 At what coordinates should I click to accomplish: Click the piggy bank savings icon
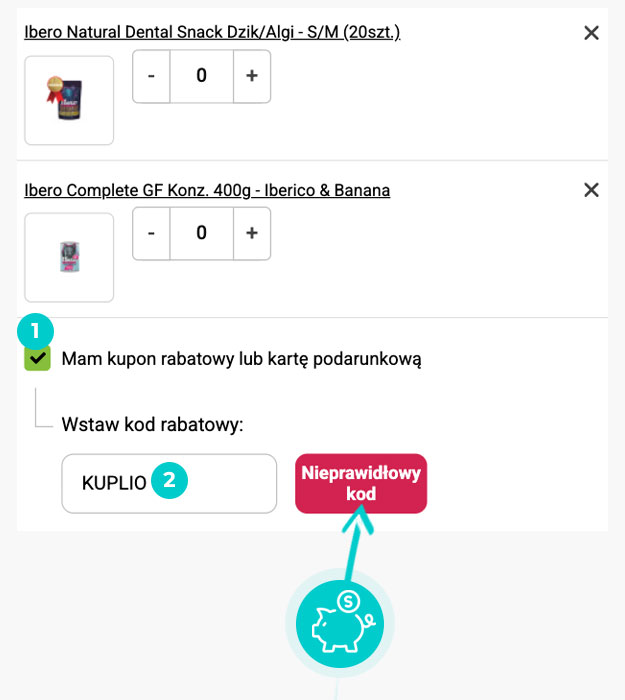[x=340, y=624]
